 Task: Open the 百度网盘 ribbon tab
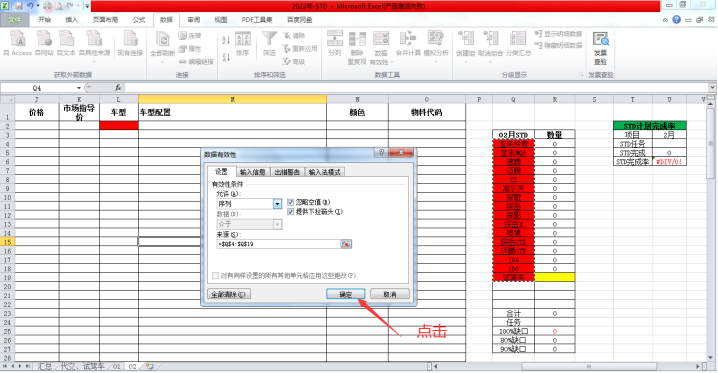[299, 20]
